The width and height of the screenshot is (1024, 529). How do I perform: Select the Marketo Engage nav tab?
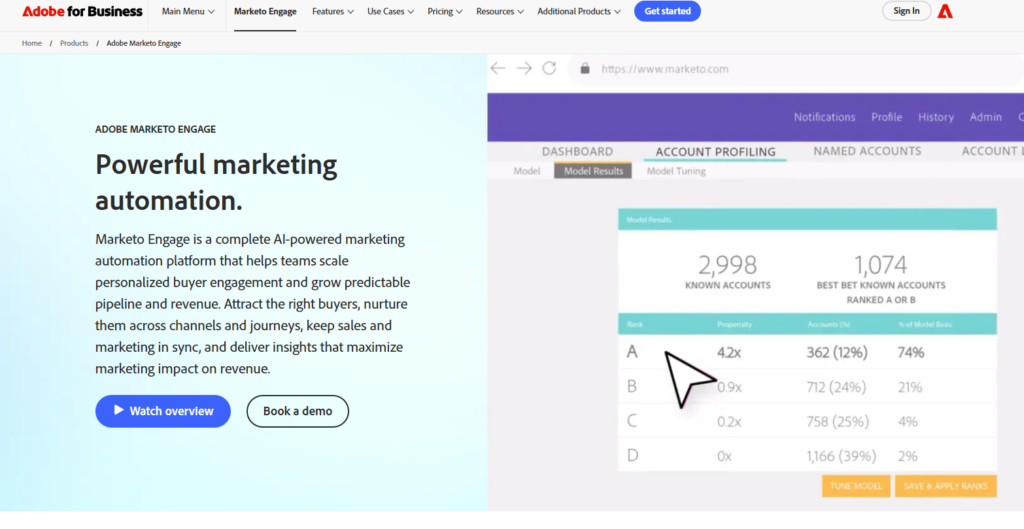pyautogui.click(x=265, y=11)
